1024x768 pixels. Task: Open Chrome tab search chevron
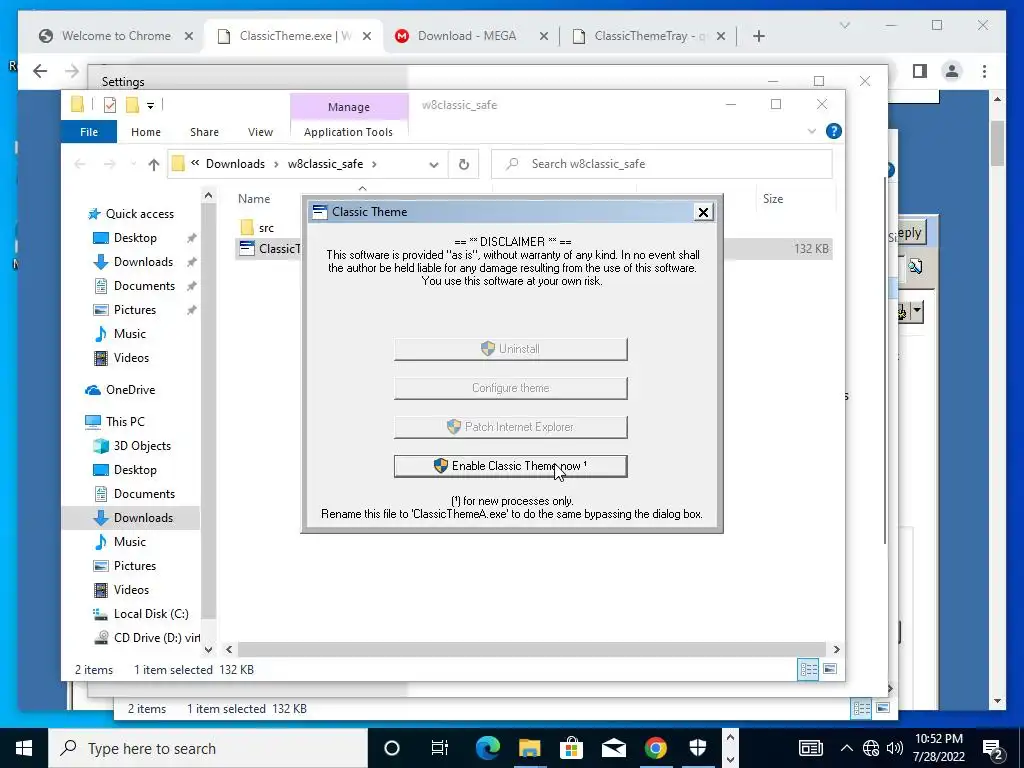click(x=844, y=25)
